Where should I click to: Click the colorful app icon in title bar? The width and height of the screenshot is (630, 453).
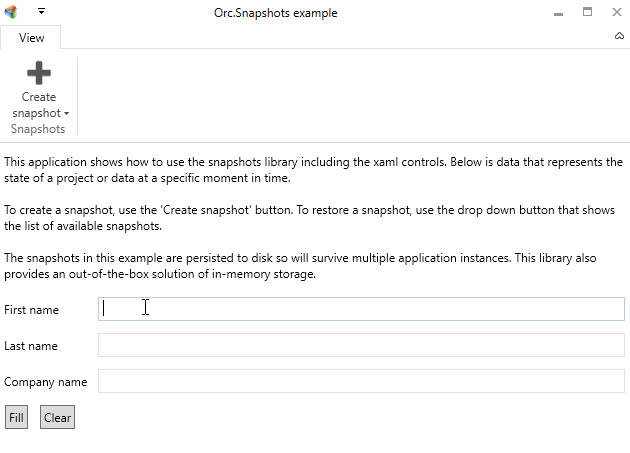pyautogui.click(x=11, y=12)
